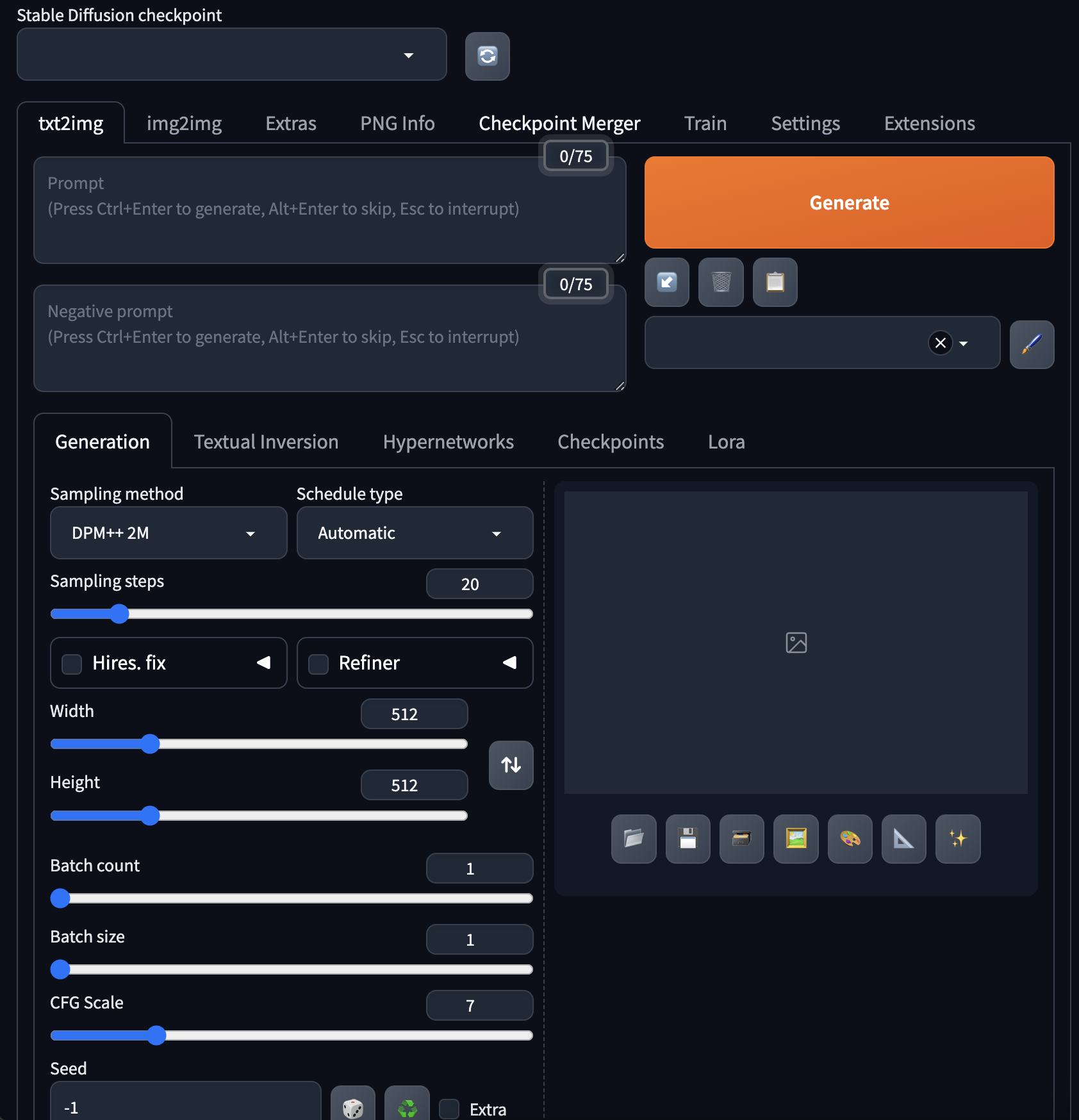Save the image with the floppy disk icon

(688, 839)
